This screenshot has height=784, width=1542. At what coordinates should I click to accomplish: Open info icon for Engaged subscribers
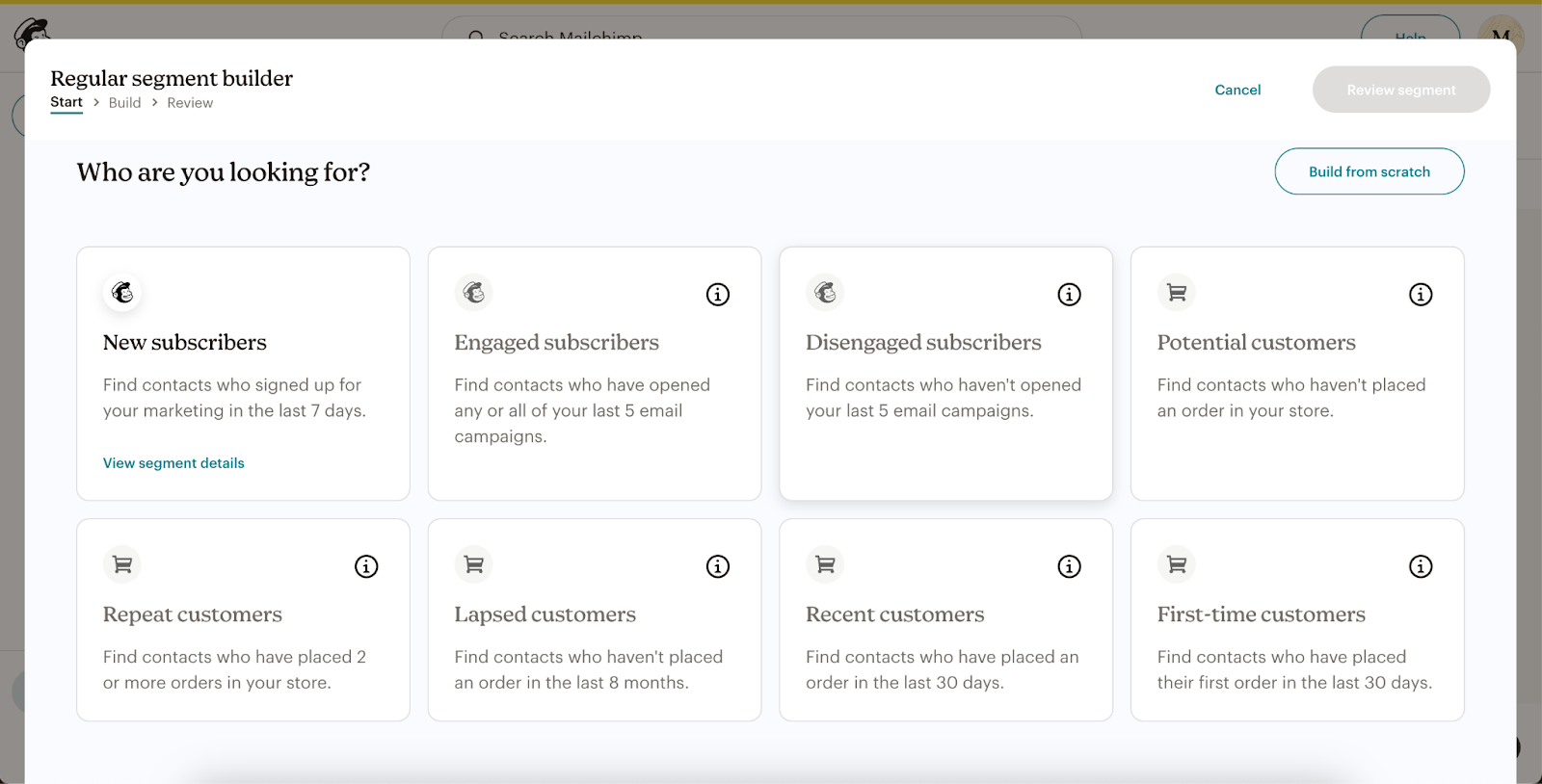(x=718, y=295)
